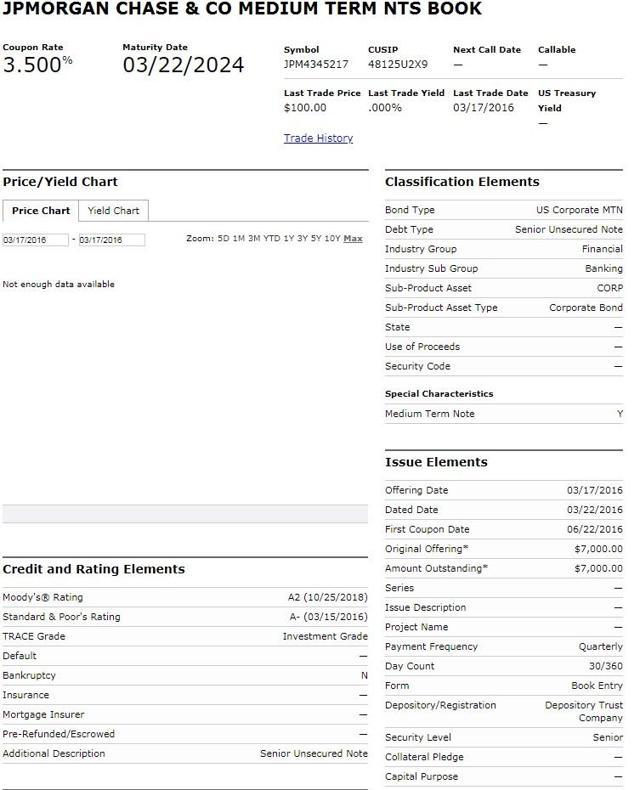Click the maturity date 03/22/2024
Viewport: 640px width, 790px height.
click(183, 65)
